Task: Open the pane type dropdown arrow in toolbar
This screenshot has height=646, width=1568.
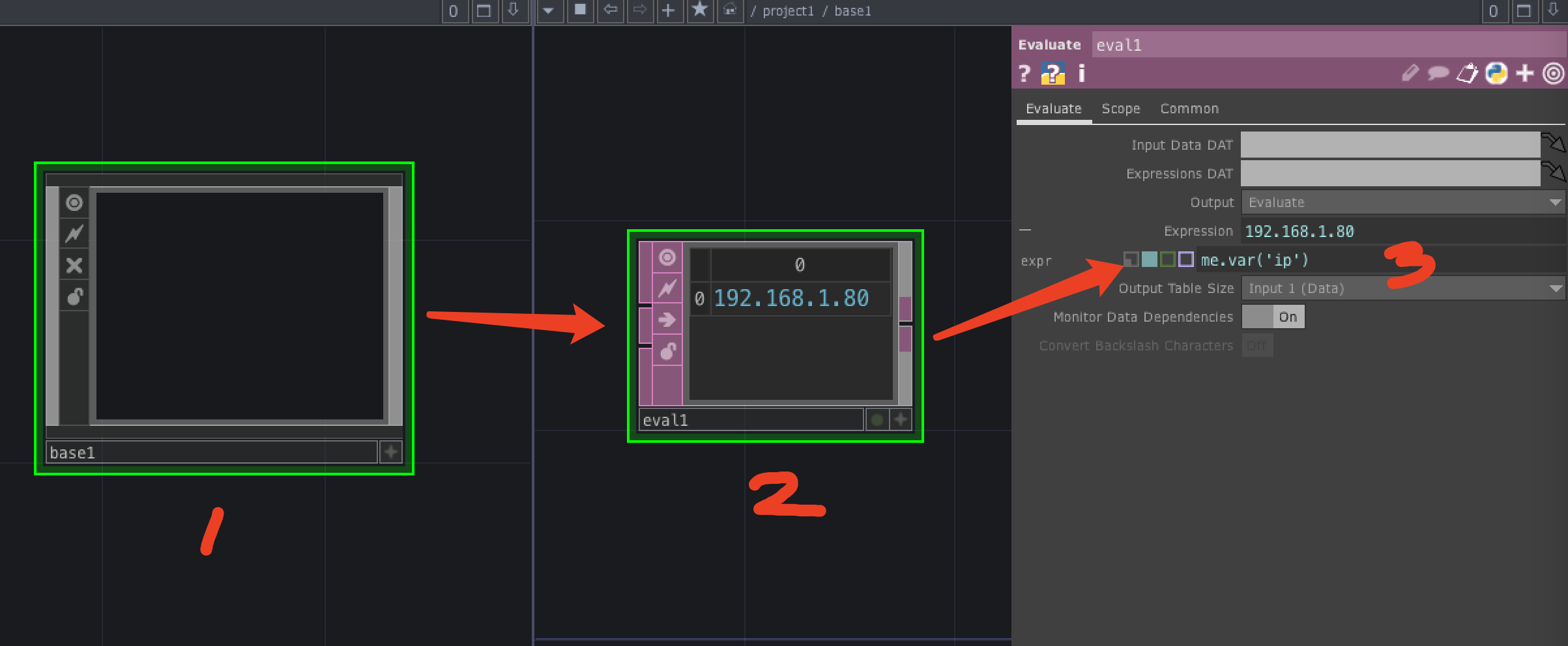Action: 549,11
